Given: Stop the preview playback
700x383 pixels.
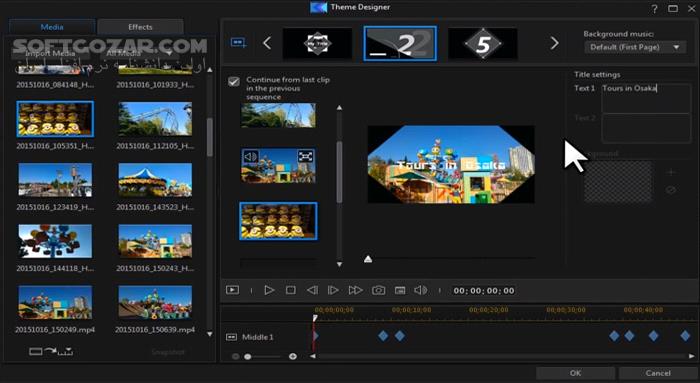Looking at the screenshot, I should click(291, 290).
